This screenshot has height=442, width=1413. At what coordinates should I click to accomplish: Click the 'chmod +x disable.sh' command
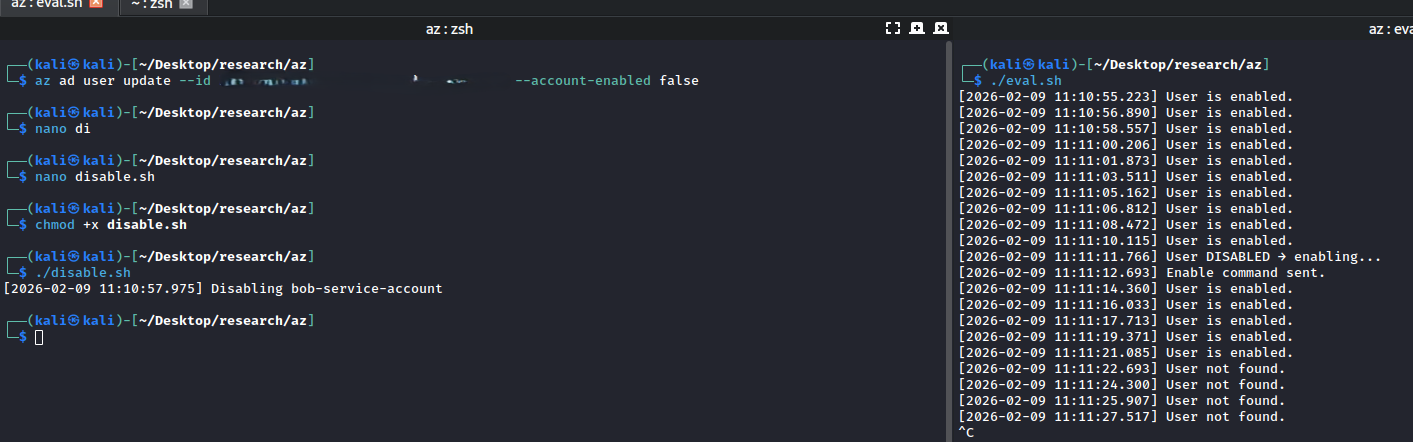pyautogui.click(x=110, y=224)
